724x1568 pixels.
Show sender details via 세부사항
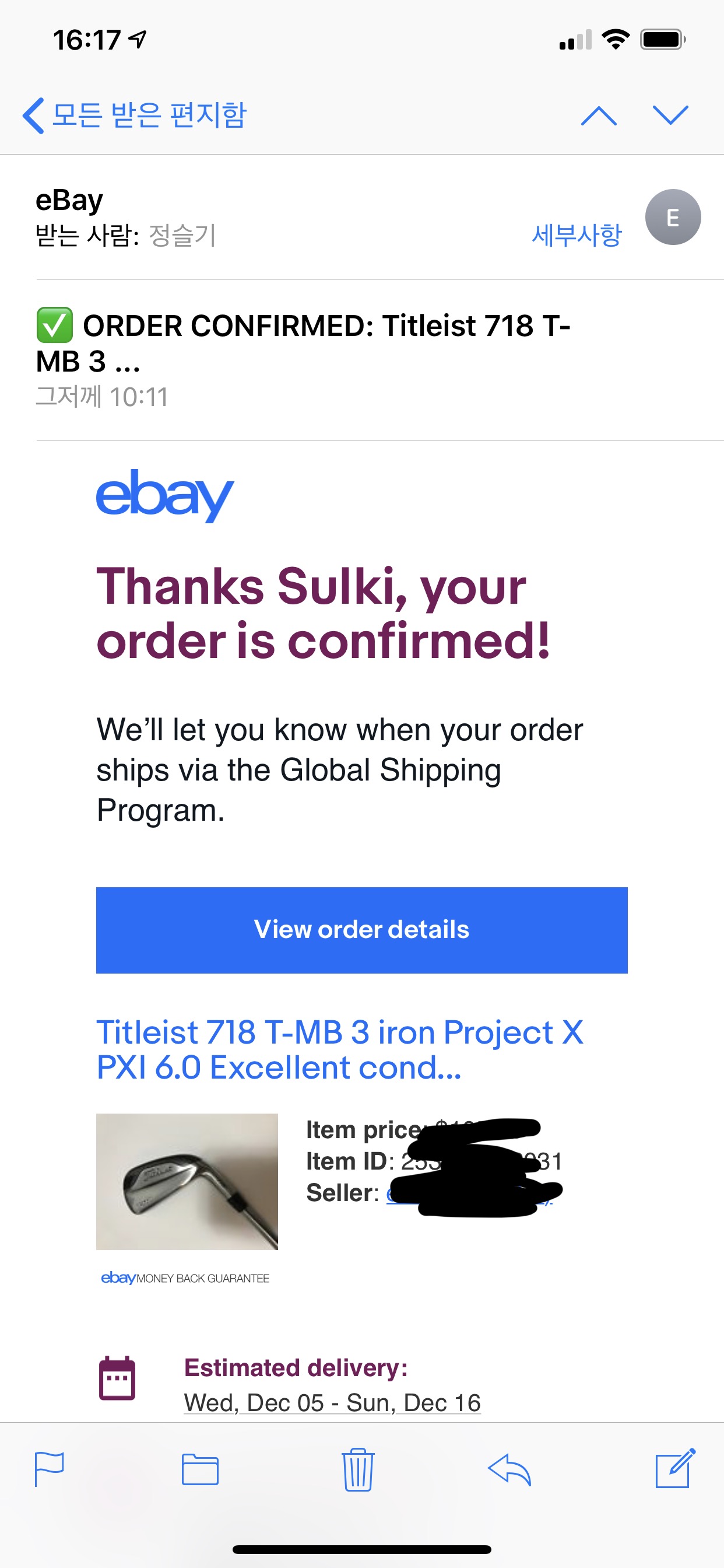pyautogui.click(x=576, y=235)
